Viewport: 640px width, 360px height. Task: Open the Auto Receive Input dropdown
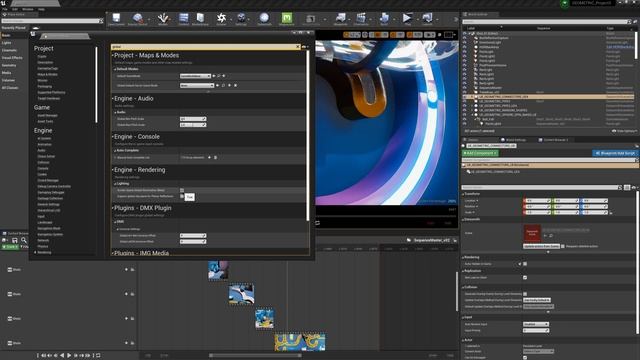tap(536, 324)
